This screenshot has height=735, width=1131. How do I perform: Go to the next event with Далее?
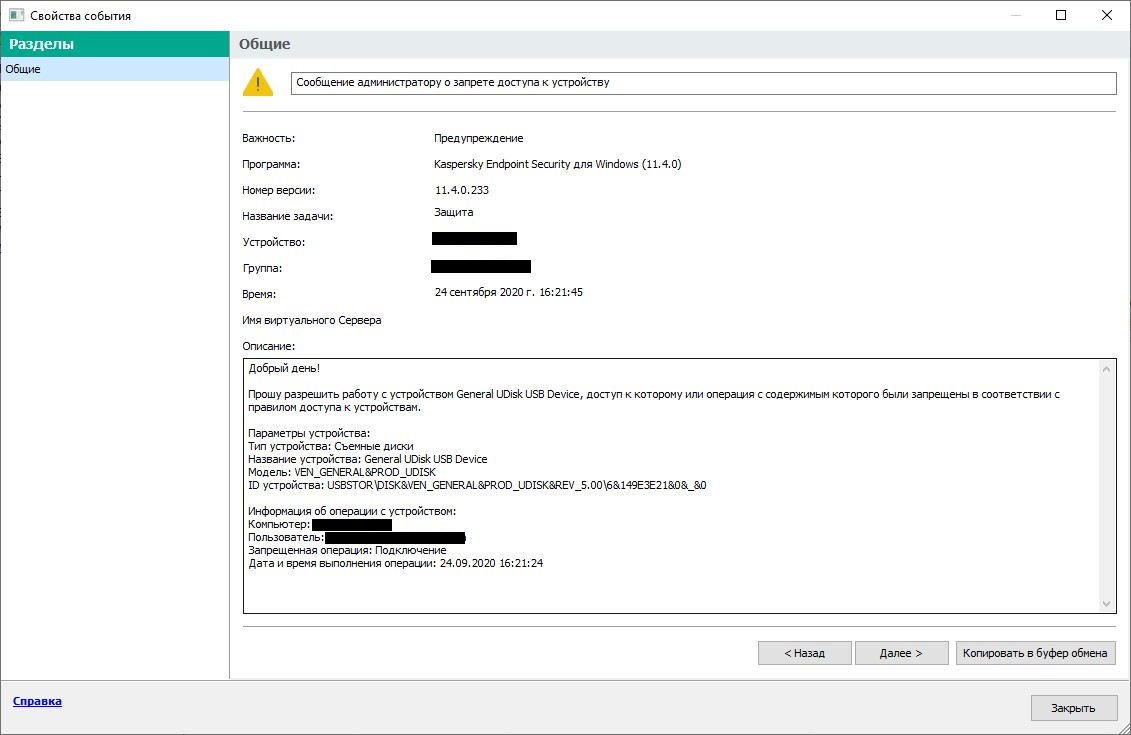901,653
